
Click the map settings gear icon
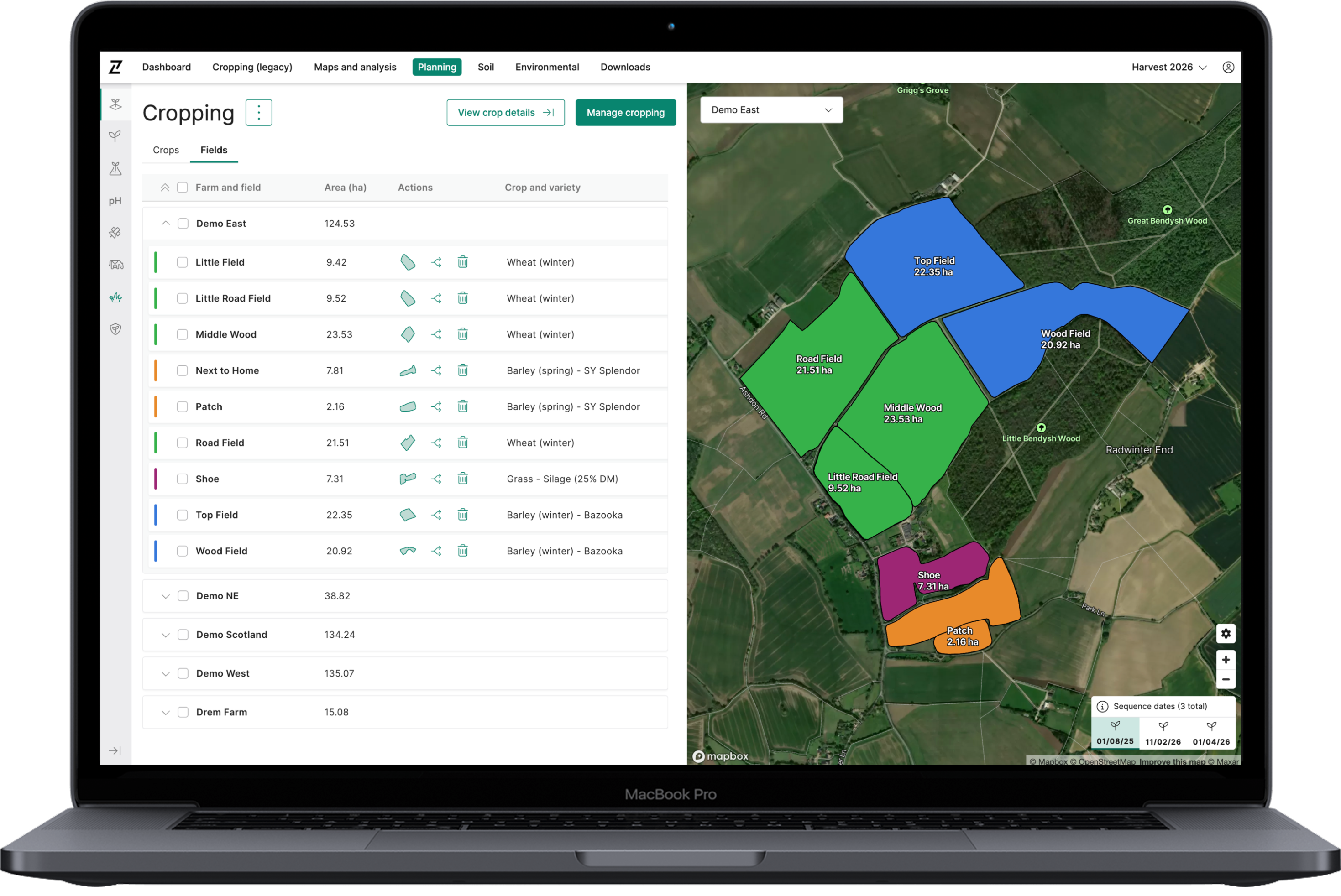click(x=1226, y=633)
